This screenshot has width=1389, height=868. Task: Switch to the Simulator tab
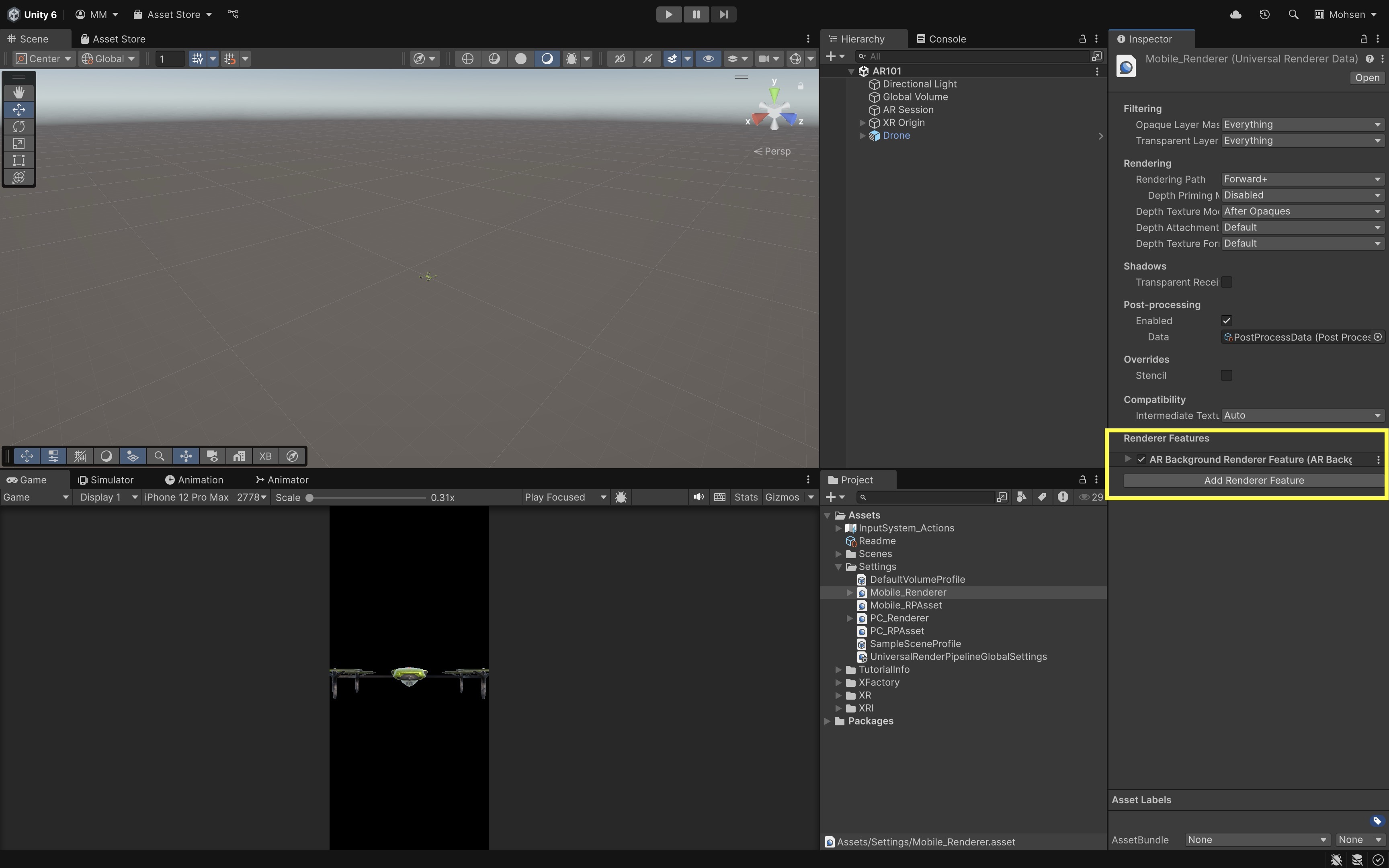(106, 480)
